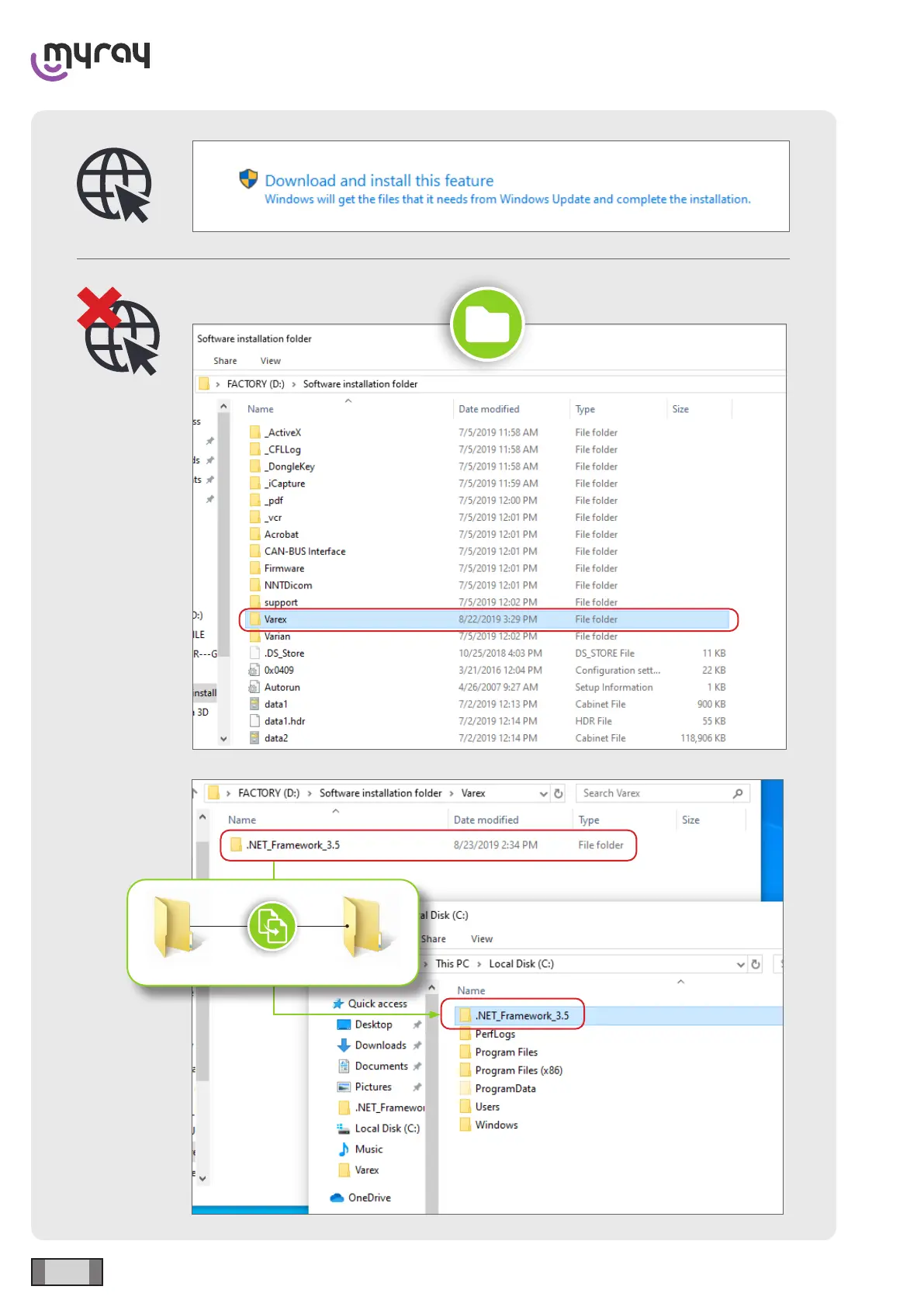Open Music in the navigation pane
Viewport: 924px width, 1307px height.
[361, 1149]
